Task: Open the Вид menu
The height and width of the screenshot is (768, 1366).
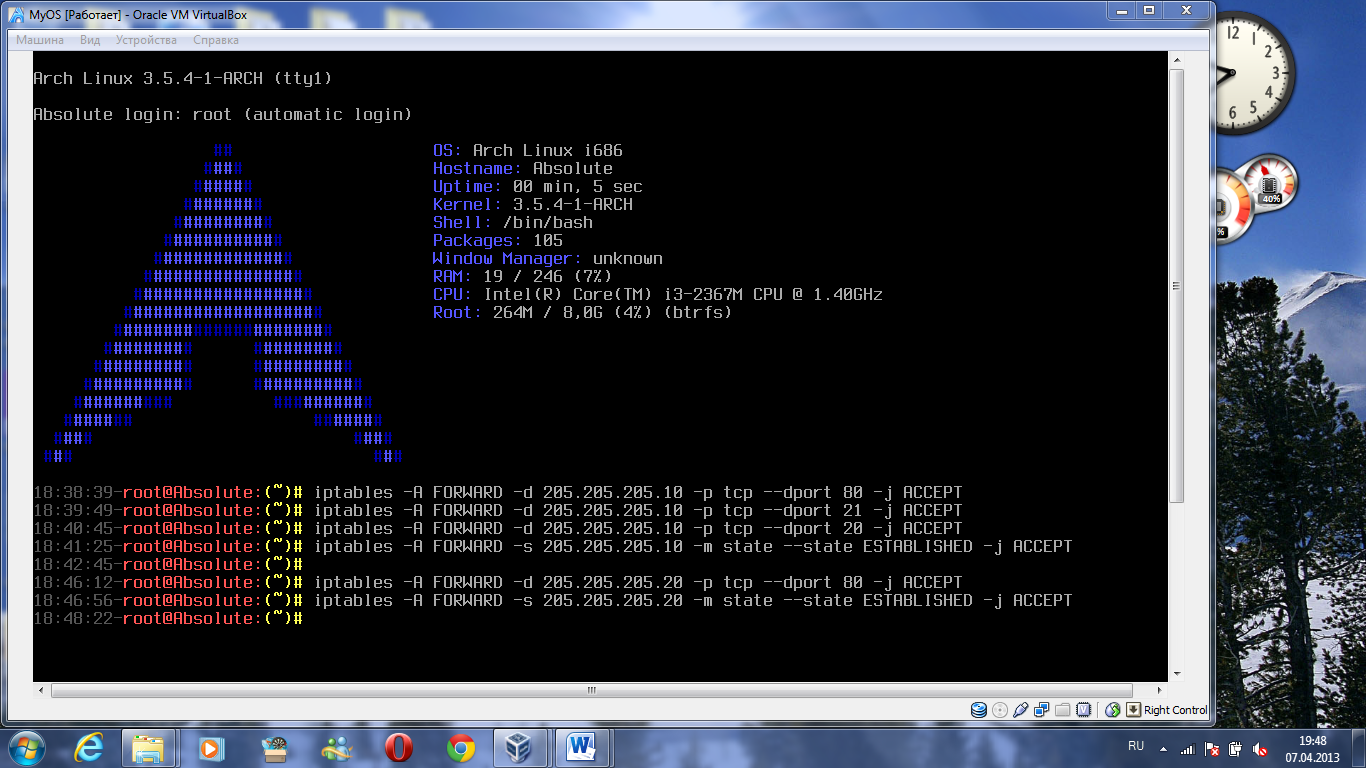Action: click(90, 40)
